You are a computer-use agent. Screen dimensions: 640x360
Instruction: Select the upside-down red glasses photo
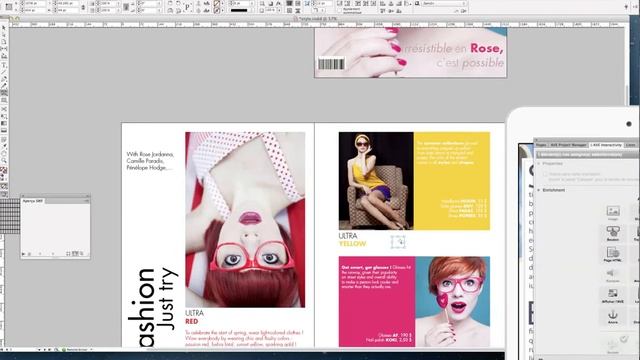click(x=245, y=220)
